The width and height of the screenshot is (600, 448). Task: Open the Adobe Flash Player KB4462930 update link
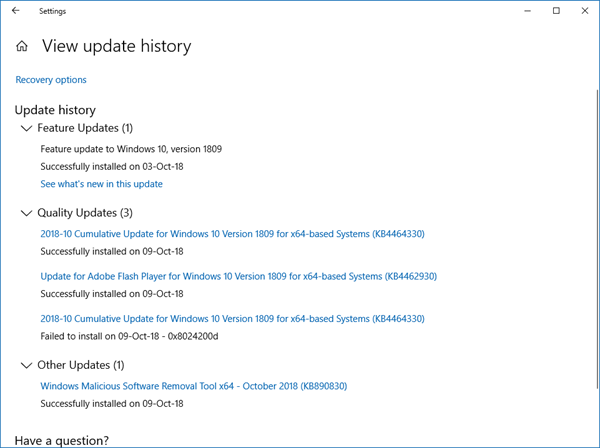(238, 276)
